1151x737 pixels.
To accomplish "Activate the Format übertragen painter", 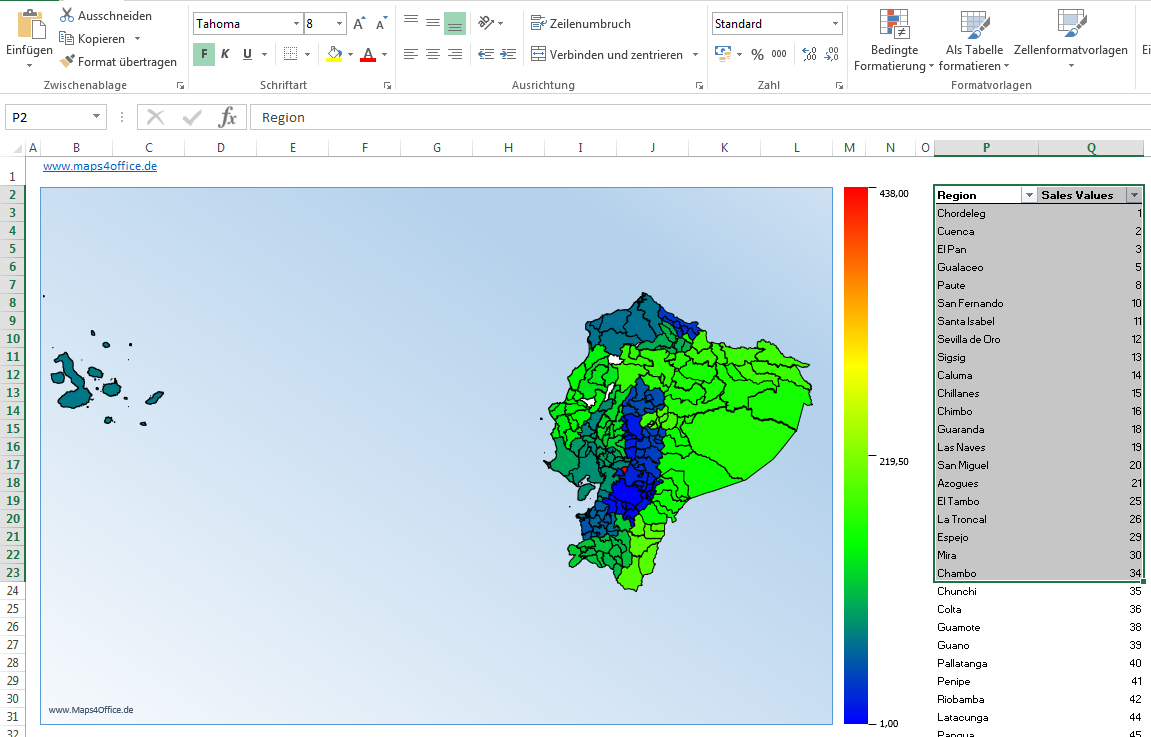I will 117,62.
